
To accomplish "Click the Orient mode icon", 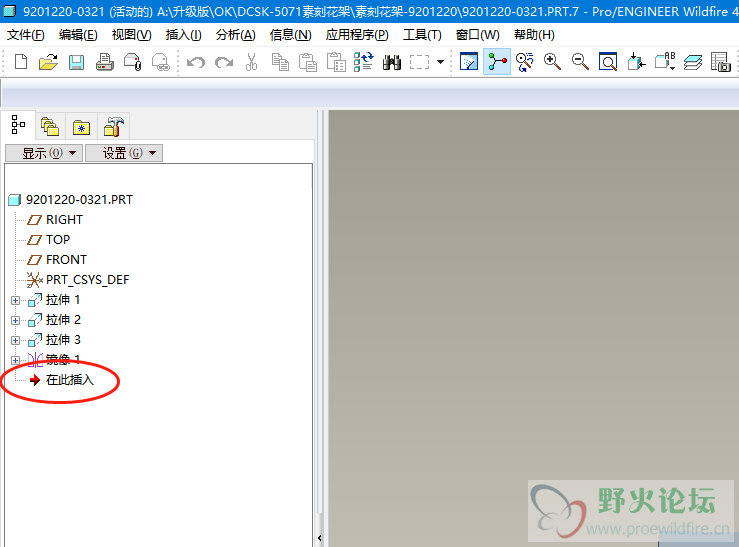I will 525,62.
